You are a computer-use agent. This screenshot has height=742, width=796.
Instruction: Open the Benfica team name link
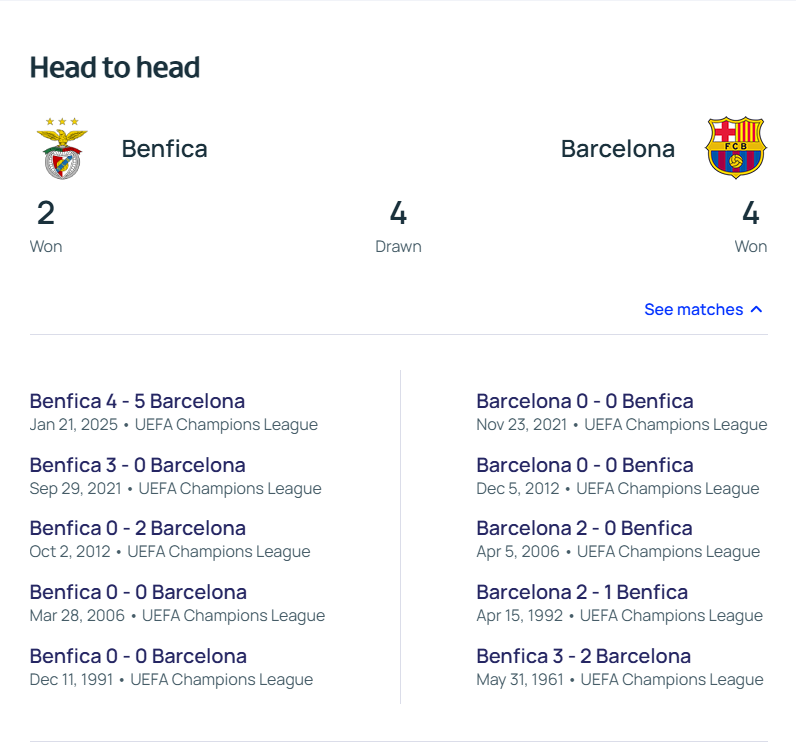pos(164,149)
